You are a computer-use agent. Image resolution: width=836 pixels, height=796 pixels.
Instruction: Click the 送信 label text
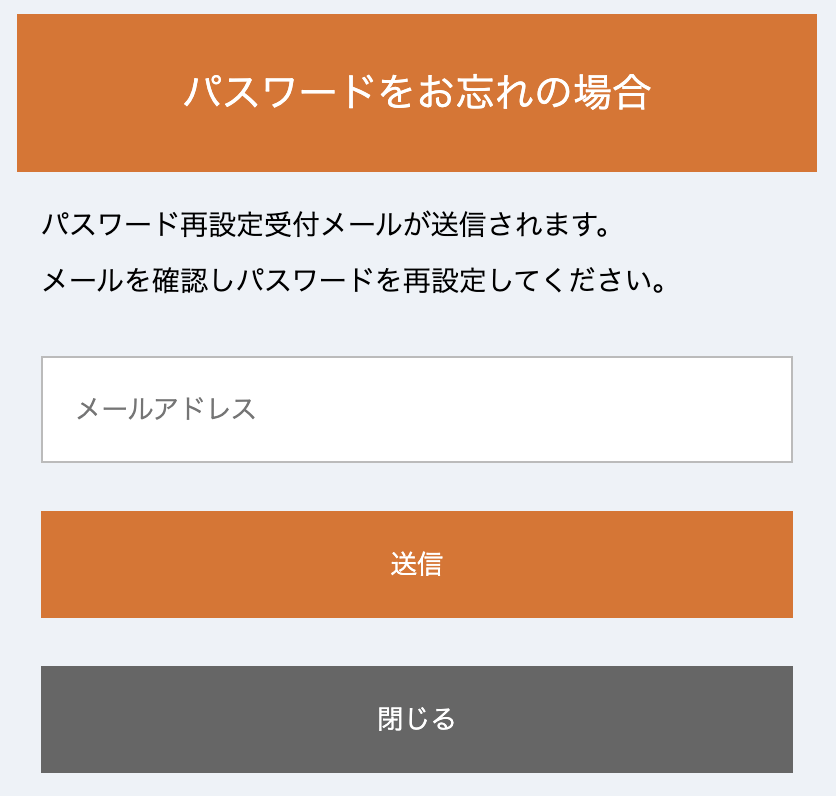coord(416,565)
